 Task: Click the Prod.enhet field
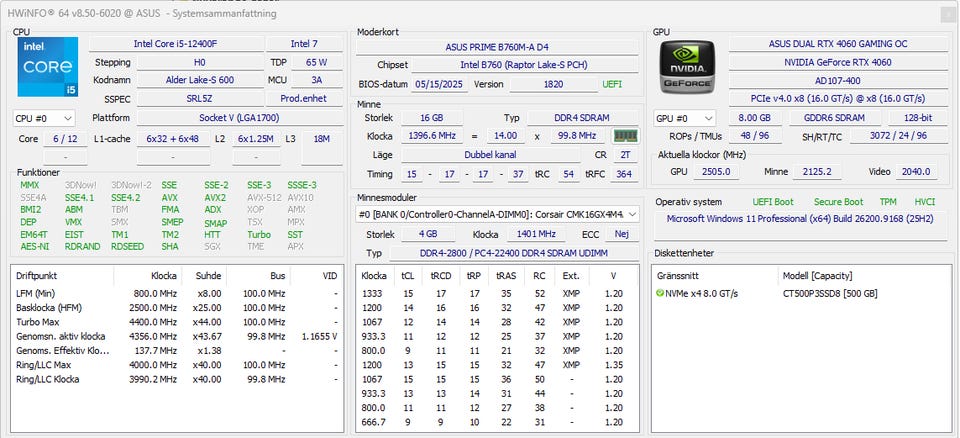[304, 99]
